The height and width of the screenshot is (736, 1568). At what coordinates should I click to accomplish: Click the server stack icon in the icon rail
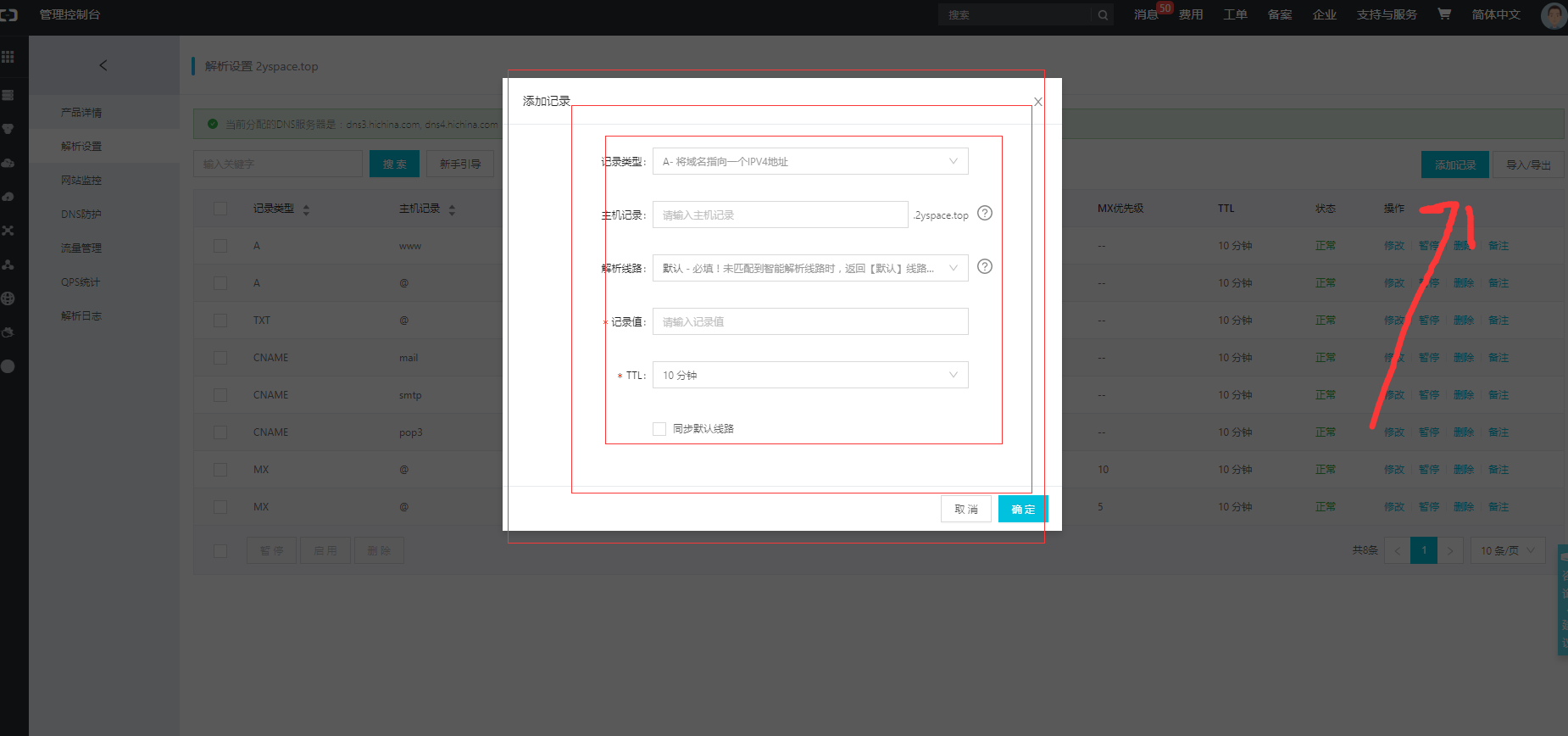(x=8, y=95)
